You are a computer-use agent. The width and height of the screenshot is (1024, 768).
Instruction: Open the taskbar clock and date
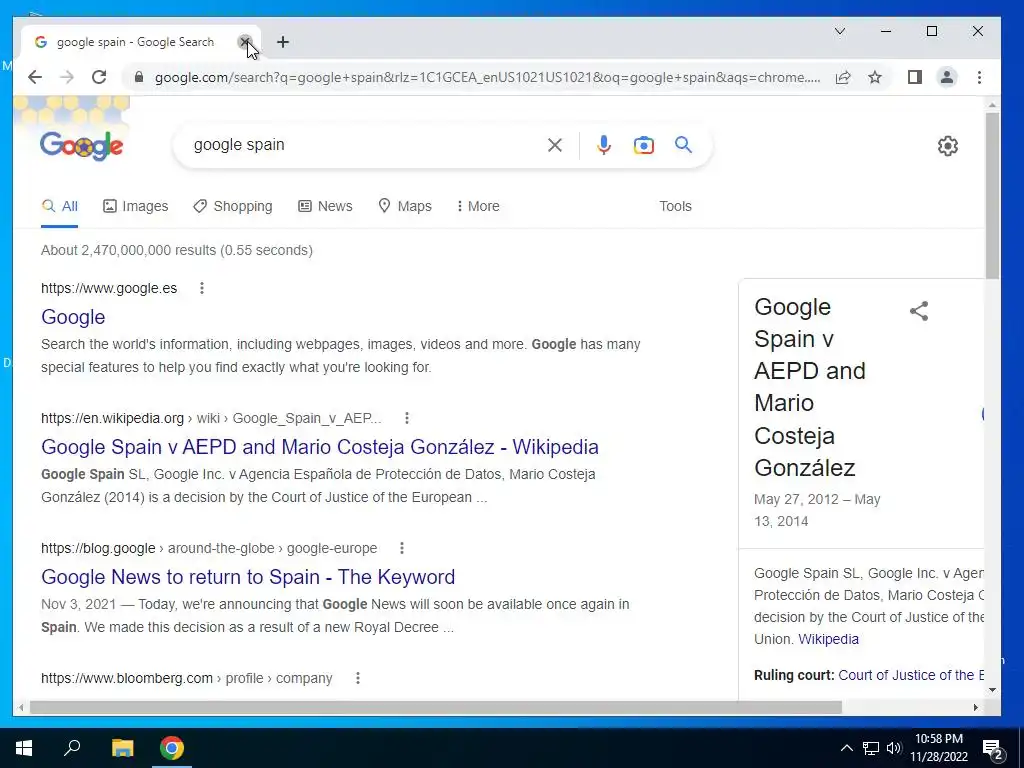tap(939, 748)
